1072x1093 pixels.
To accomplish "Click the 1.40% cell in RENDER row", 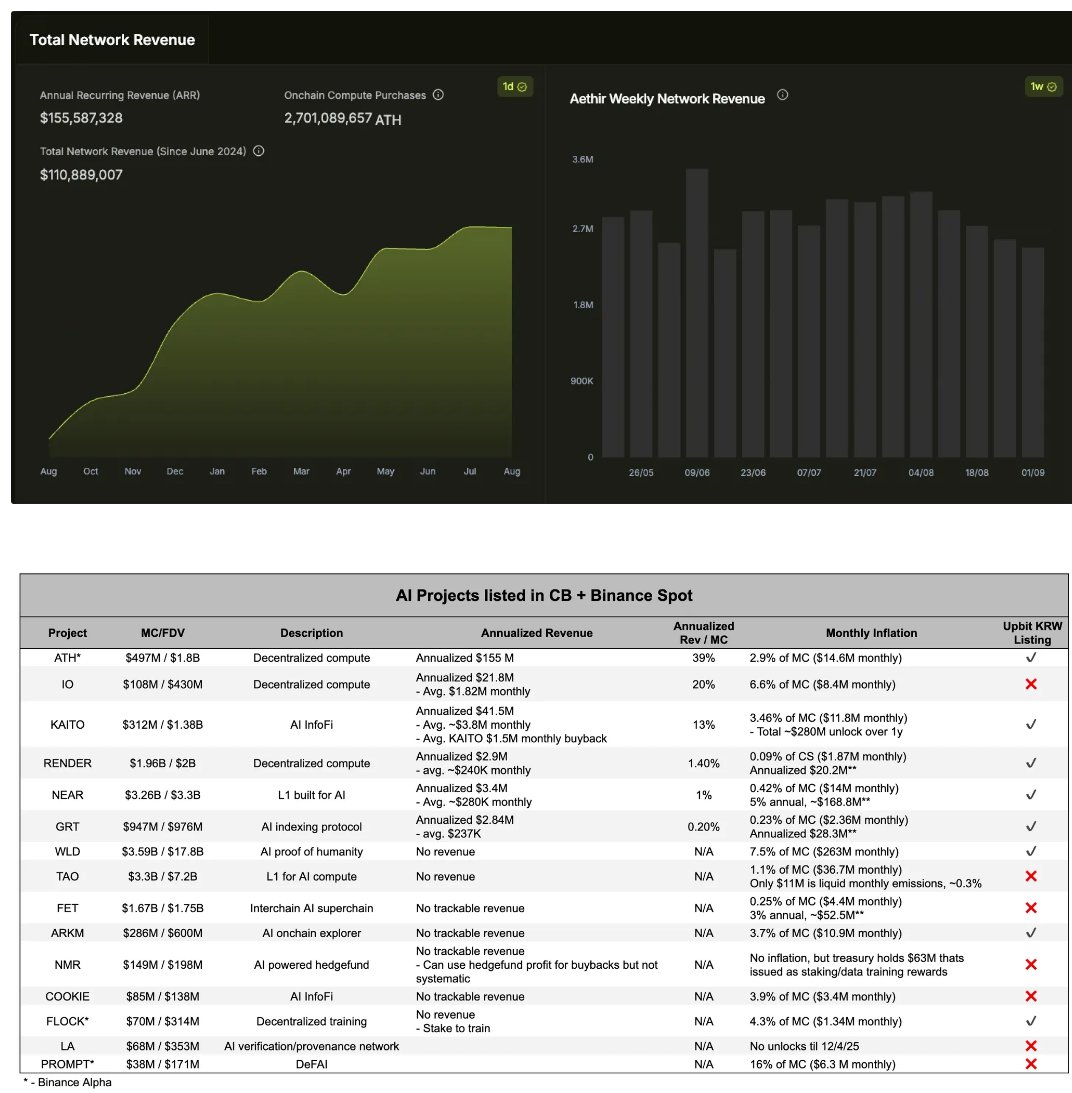I will [703, 763].
